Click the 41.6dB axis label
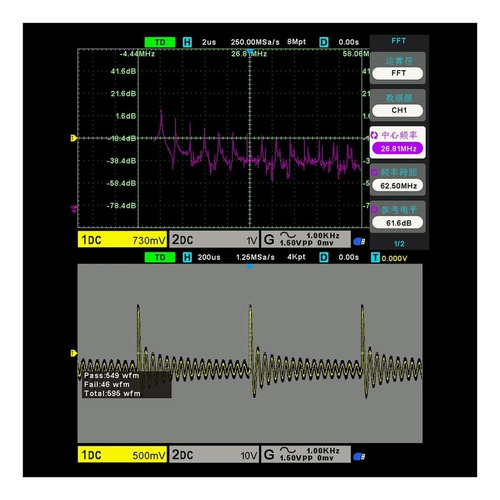The height and width of the screenshot is (500, 500). pos(123,71)
